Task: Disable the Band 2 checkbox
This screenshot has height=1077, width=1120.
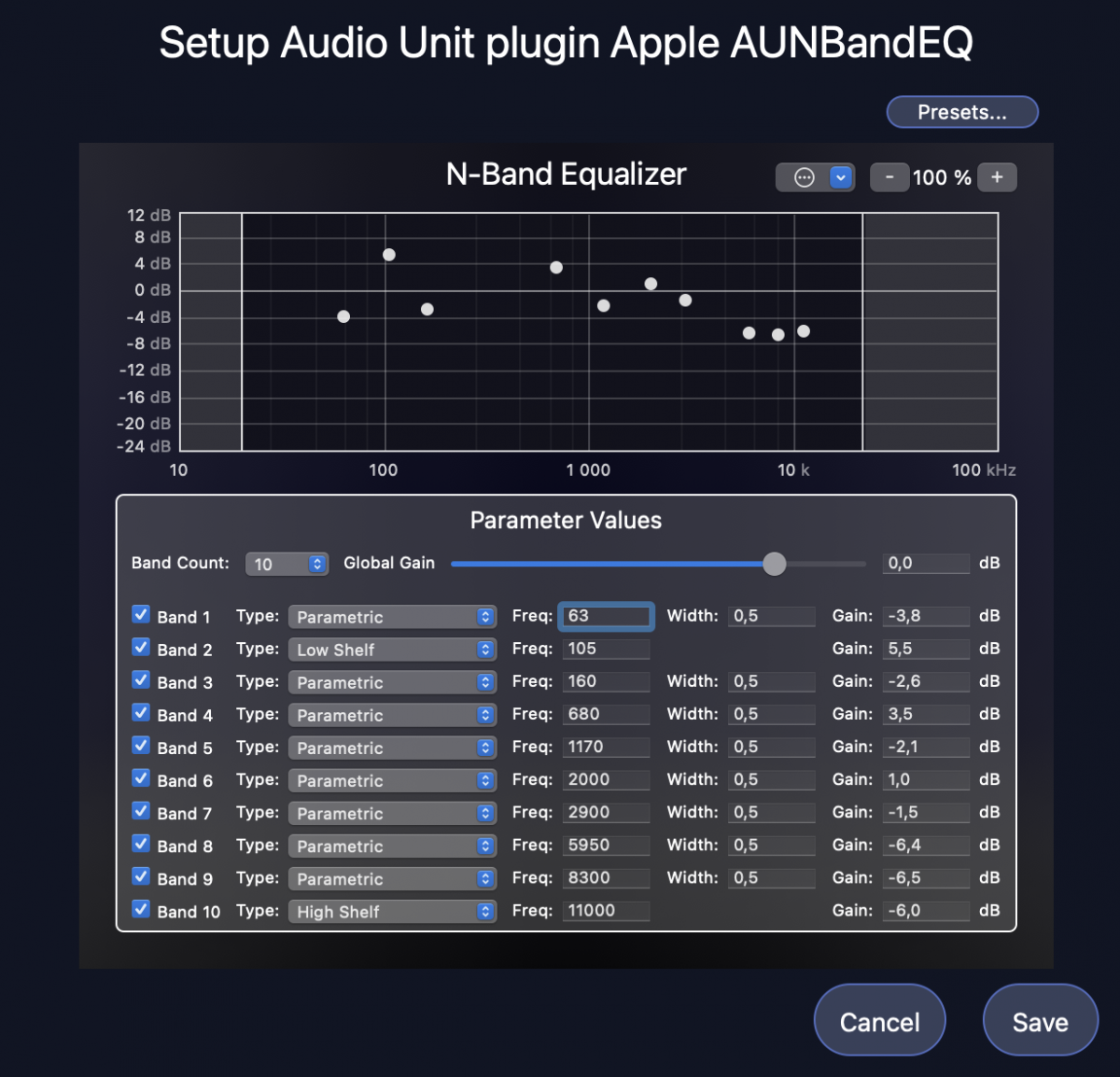Action: [x=141, y=647]
